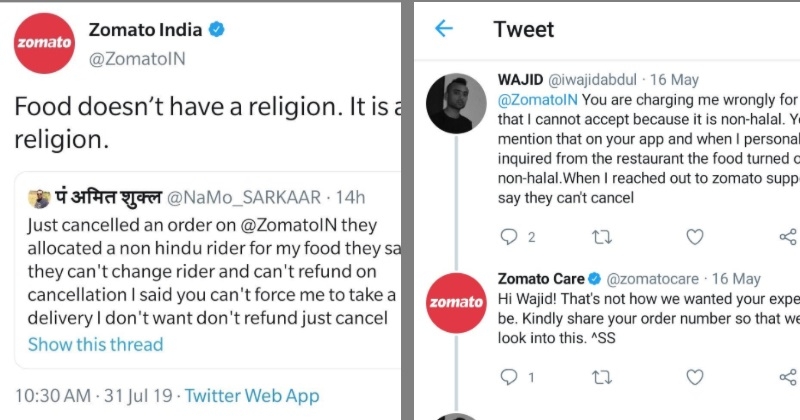The image size is (800, 420).
Task: Reply to Zomato Care's tweet
Action: click(x=509, y=377)
